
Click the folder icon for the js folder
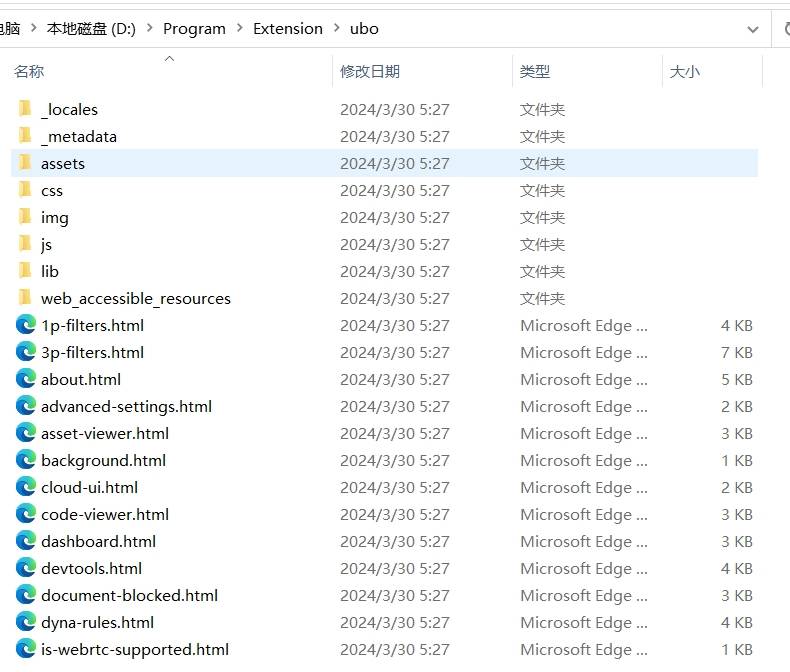pos(26,244)
